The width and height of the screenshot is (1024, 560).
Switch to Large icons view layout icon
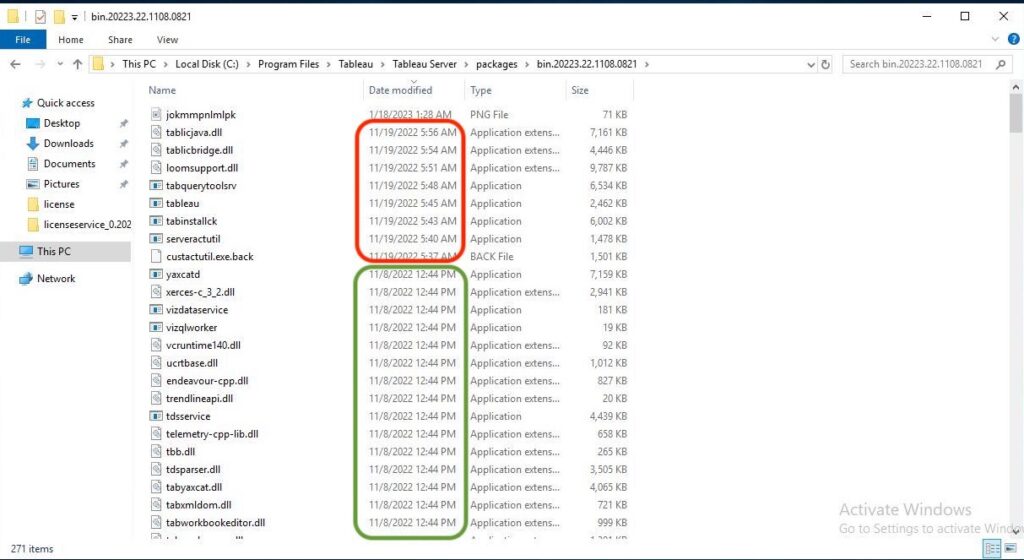tap(1010, 548)
